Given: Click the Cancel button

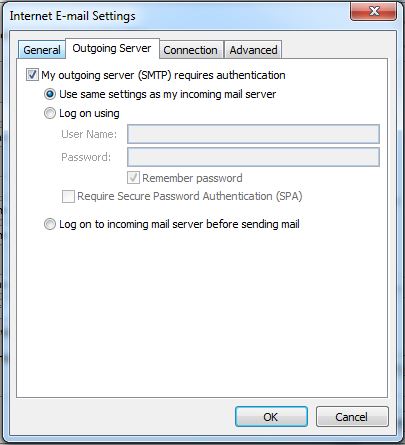Looking at the screenshot, I should click(x=352, y=417).
